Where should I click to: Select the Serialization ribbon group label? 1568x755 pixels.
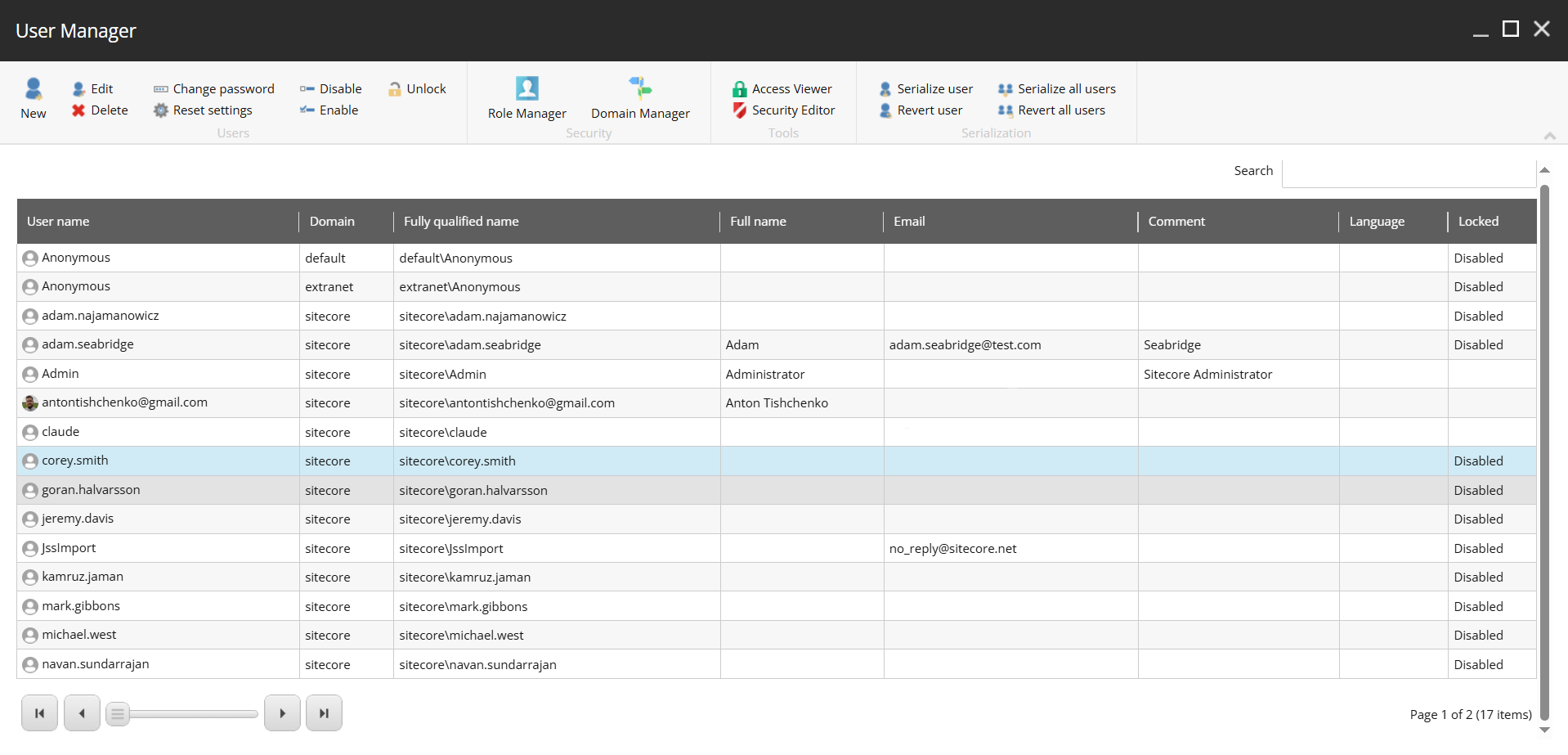[x=996, y=133]
